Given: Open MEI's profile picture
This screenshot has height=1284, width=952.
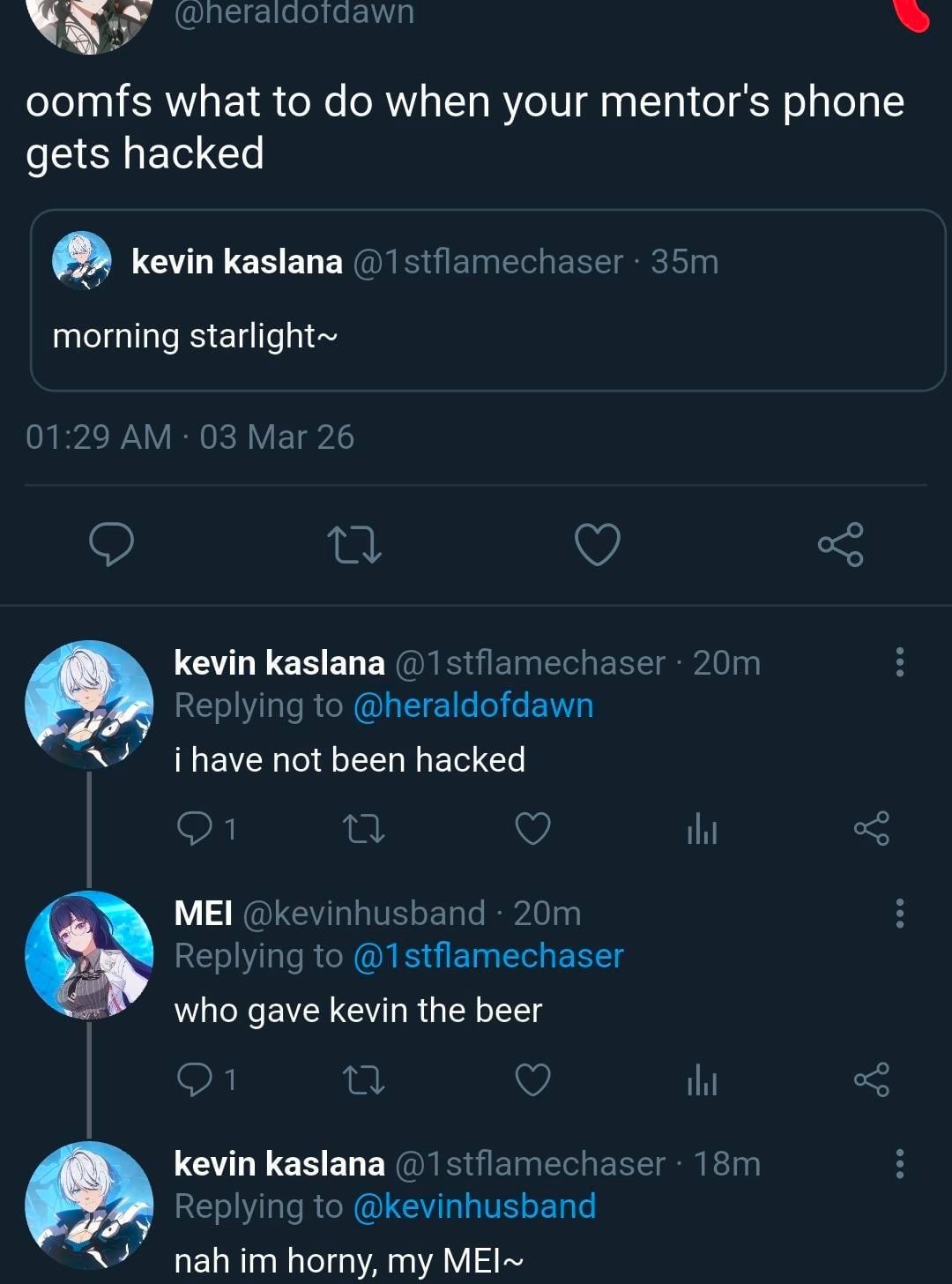Looking at the screenshot, I should coord(89,955).
